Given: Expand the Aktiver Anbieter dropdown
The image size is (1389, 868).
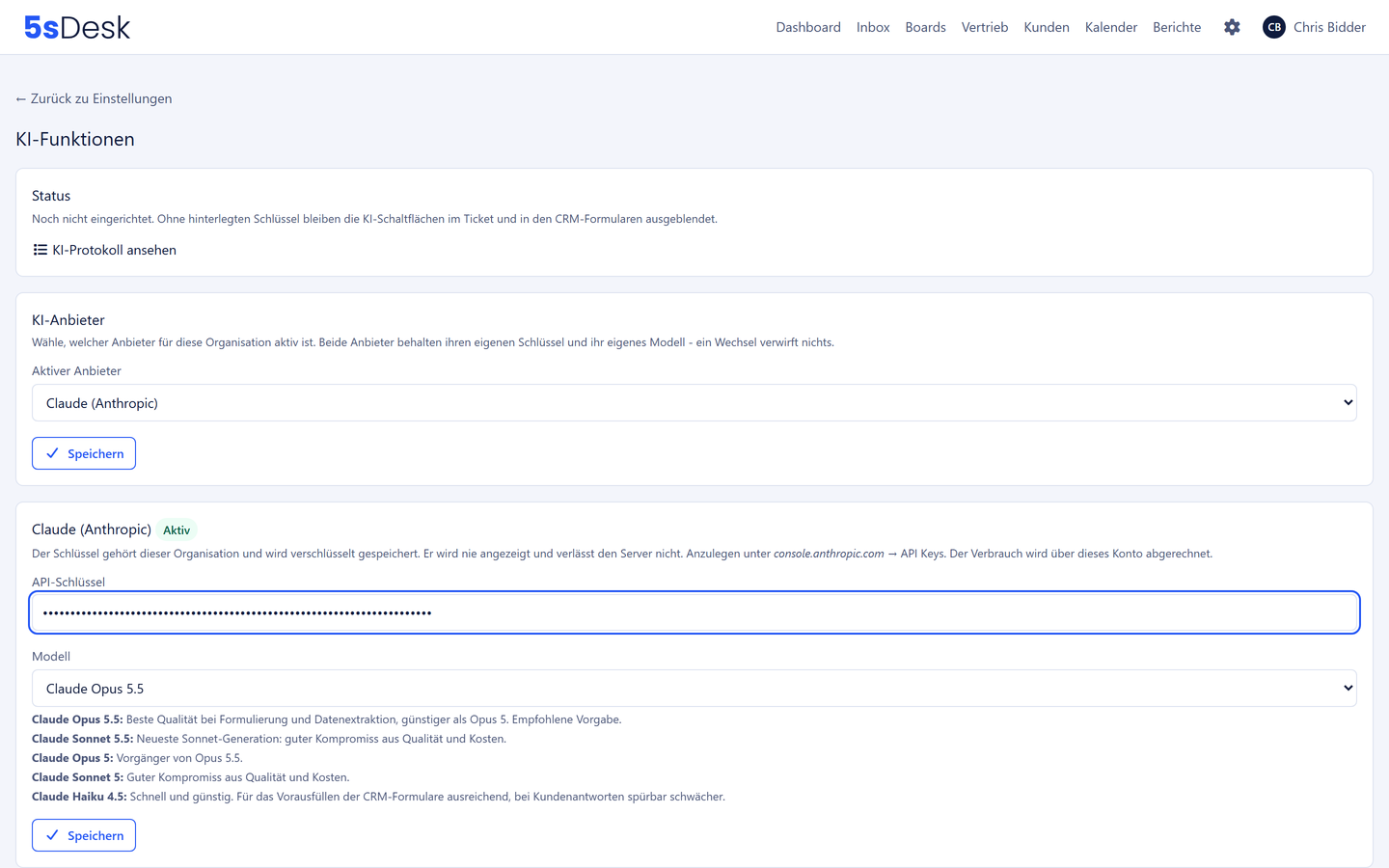Looking at the screenshot, I should [694, 403].
